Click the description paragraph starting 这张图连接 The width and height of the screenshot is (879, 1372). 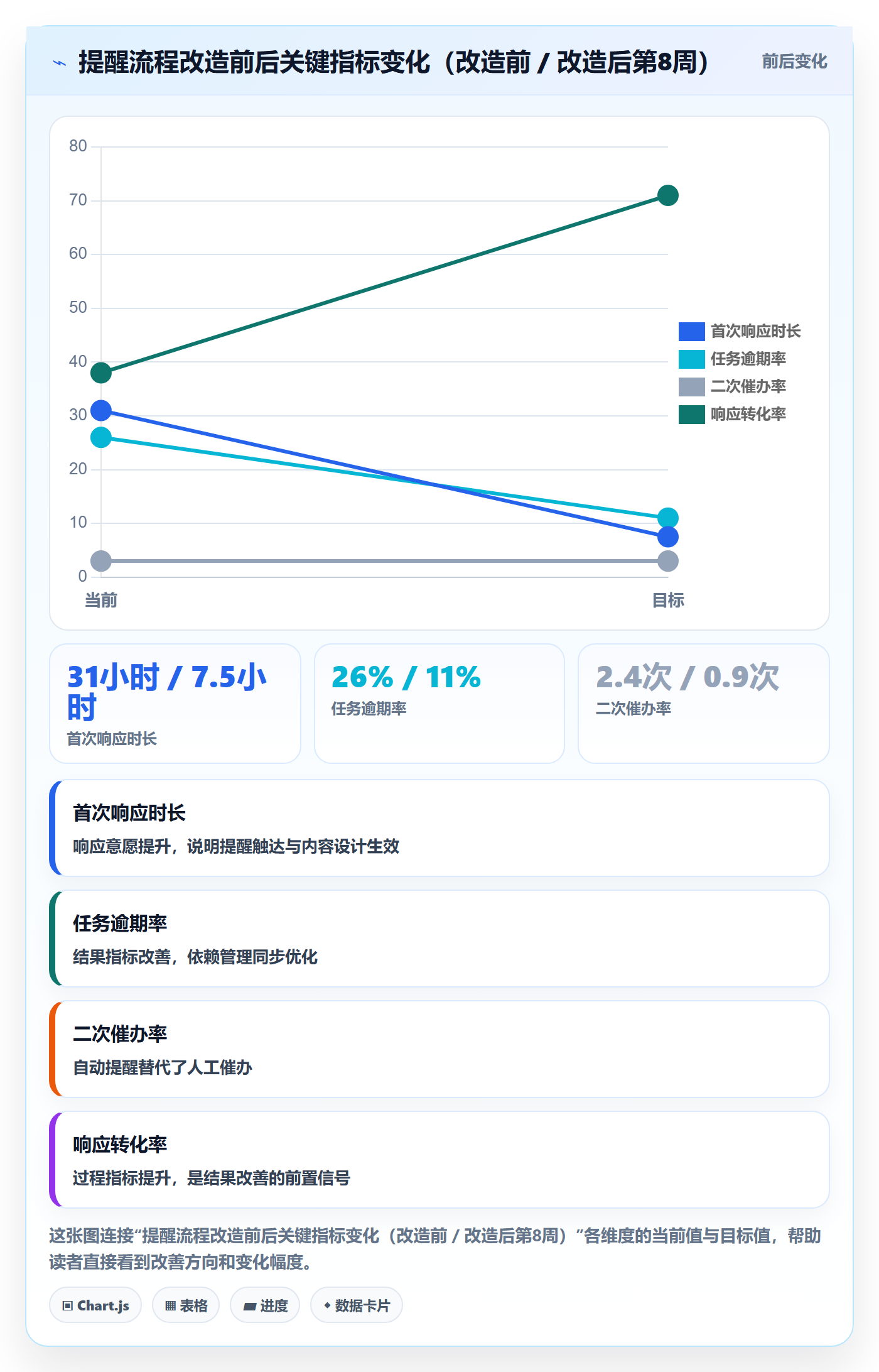point(435,1249)
